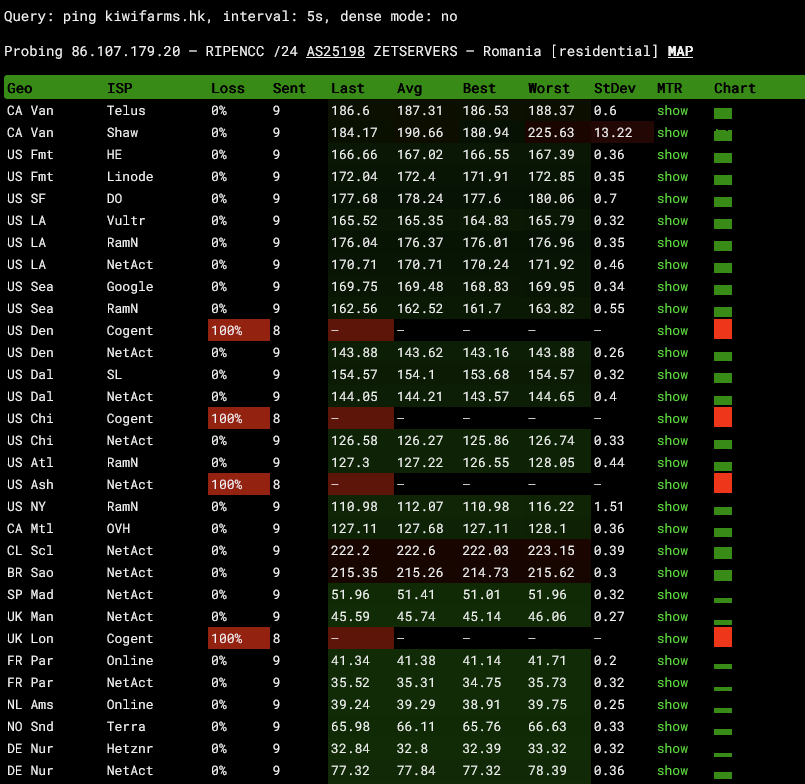
Task: Show MTR for US Den Cogent
Action: point(673,331)
